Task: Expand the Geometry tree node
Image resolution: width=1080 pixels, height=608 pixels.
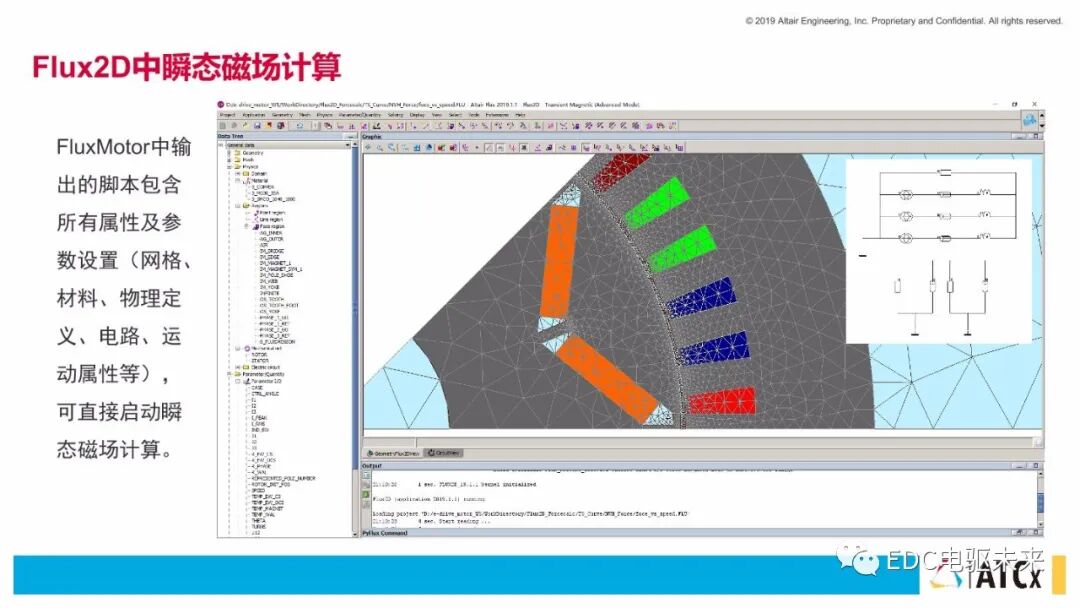Action: pyautogui.click(x=229, y=153)
